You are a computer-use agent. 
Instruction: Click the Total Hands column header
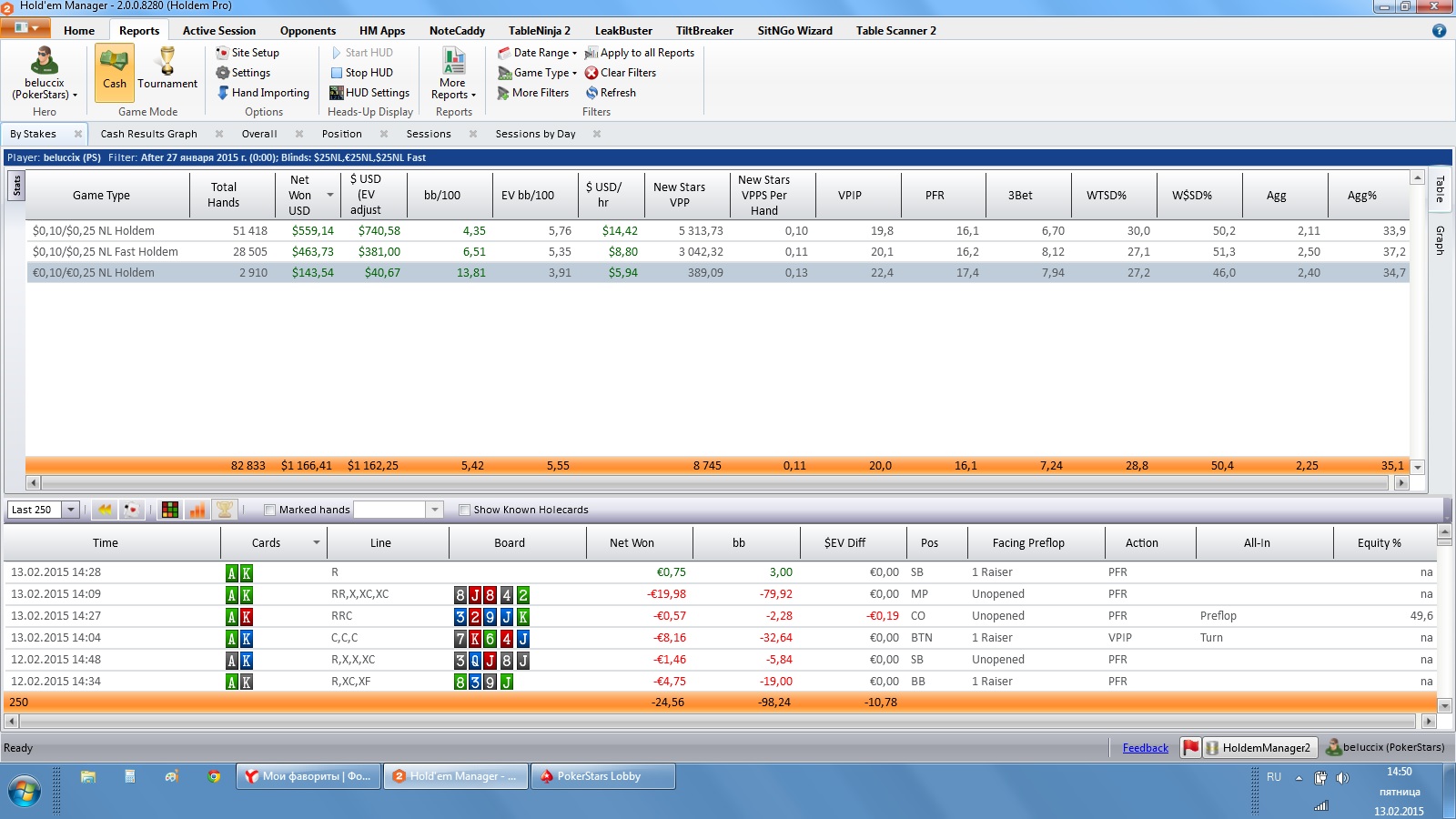pyautogui.click(x=224, y=196)
